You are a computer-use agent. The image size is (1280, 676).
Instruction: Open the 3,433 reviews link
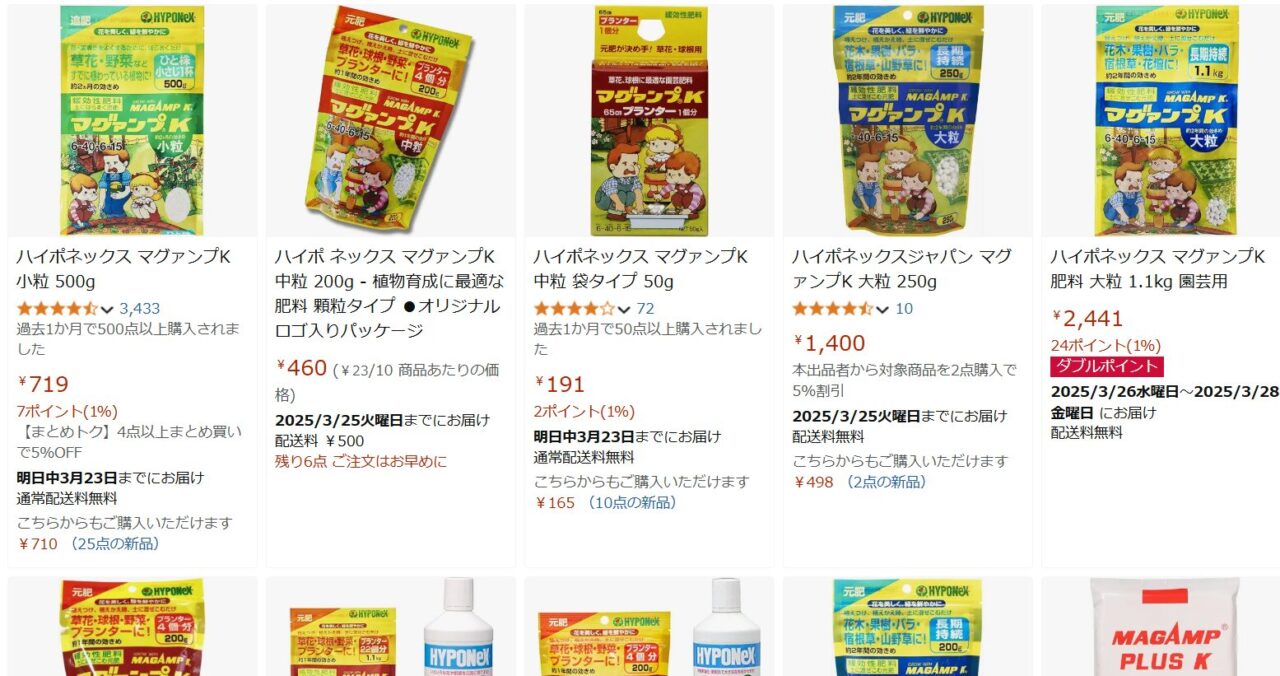(140, 308)
